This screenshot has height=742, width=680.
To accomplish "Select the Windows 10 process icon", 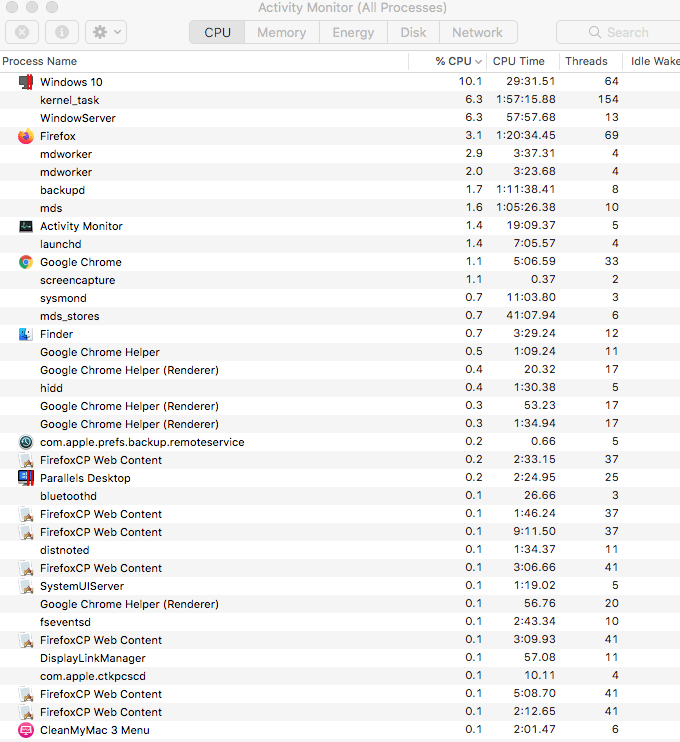I will click(26, 82).
